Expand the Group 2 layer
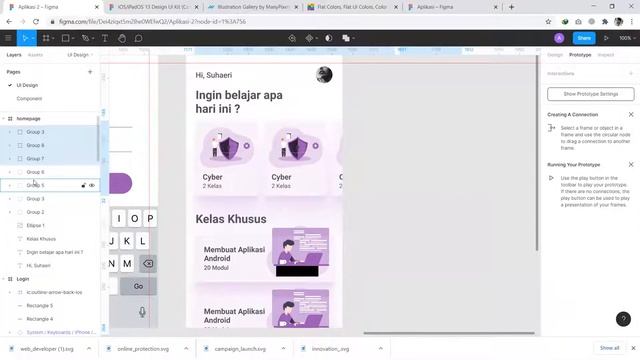Screen dimensions: 640x360 (x=10, y=212)
